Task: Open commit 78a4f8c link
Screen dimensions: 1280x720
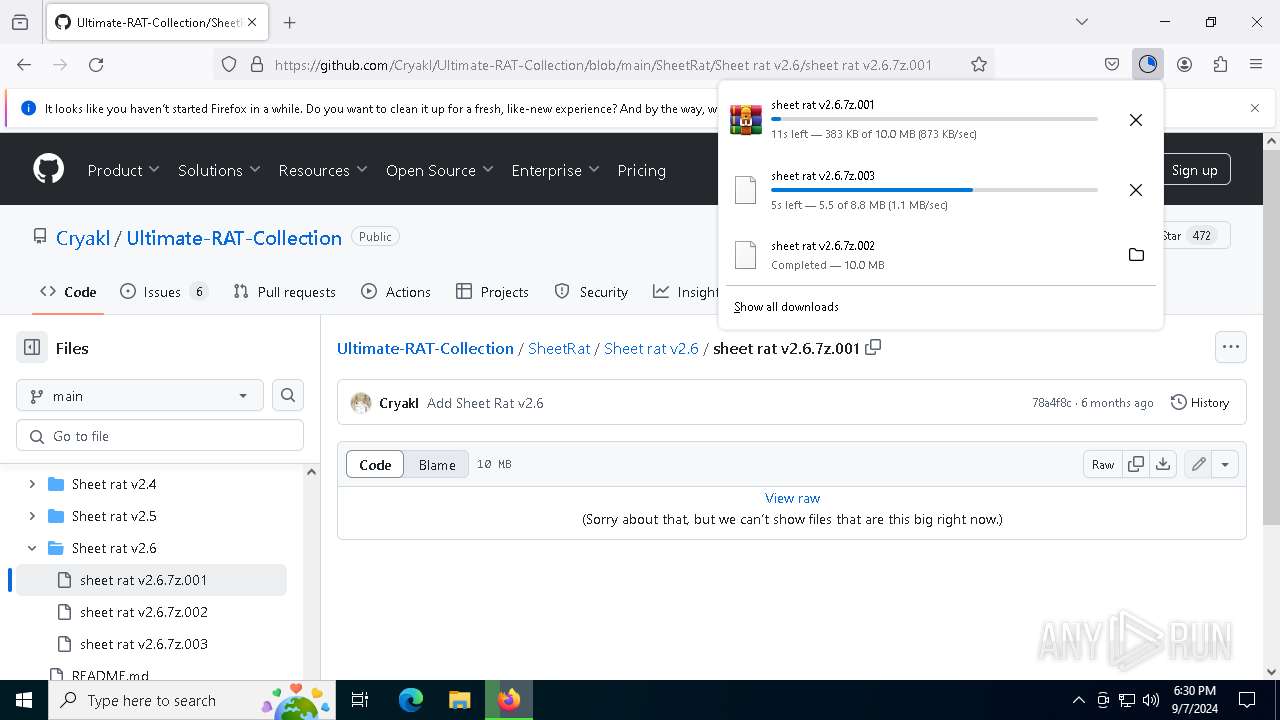Action: pyautogui.click(x=1051, y=403)
